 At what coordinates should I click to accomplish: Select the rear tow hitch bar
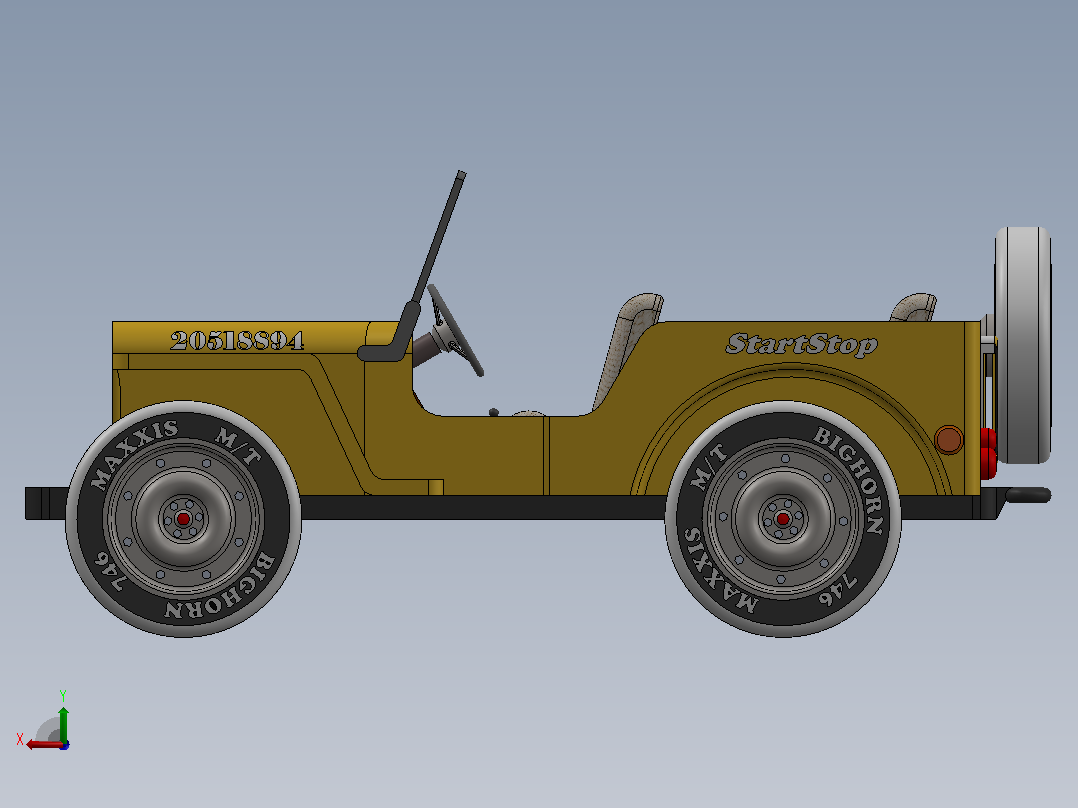1028,494
